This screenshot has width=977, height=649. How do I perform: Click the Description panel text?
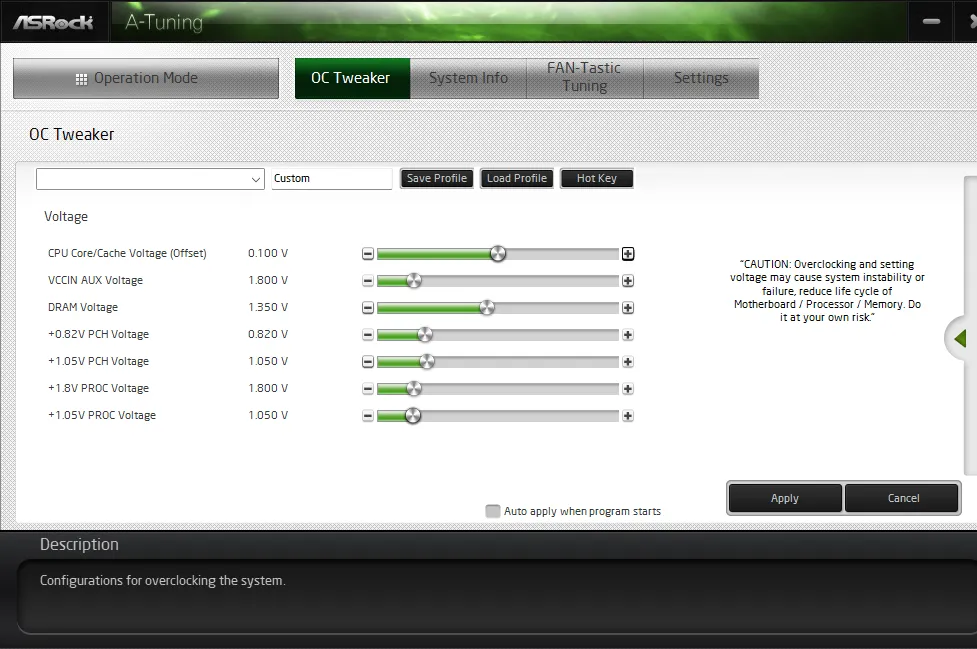[163, 580]
